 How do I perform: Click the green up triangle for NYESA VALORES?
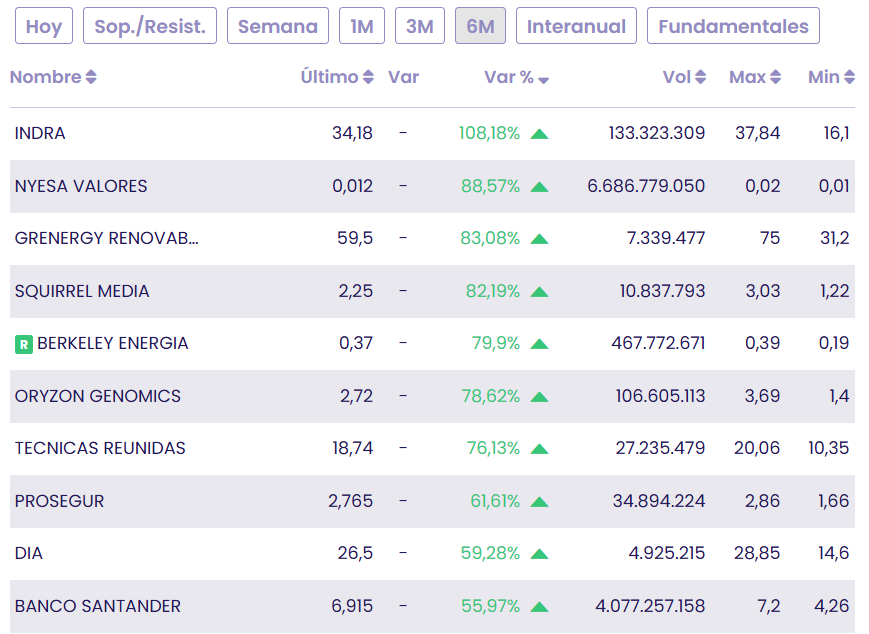539,186
